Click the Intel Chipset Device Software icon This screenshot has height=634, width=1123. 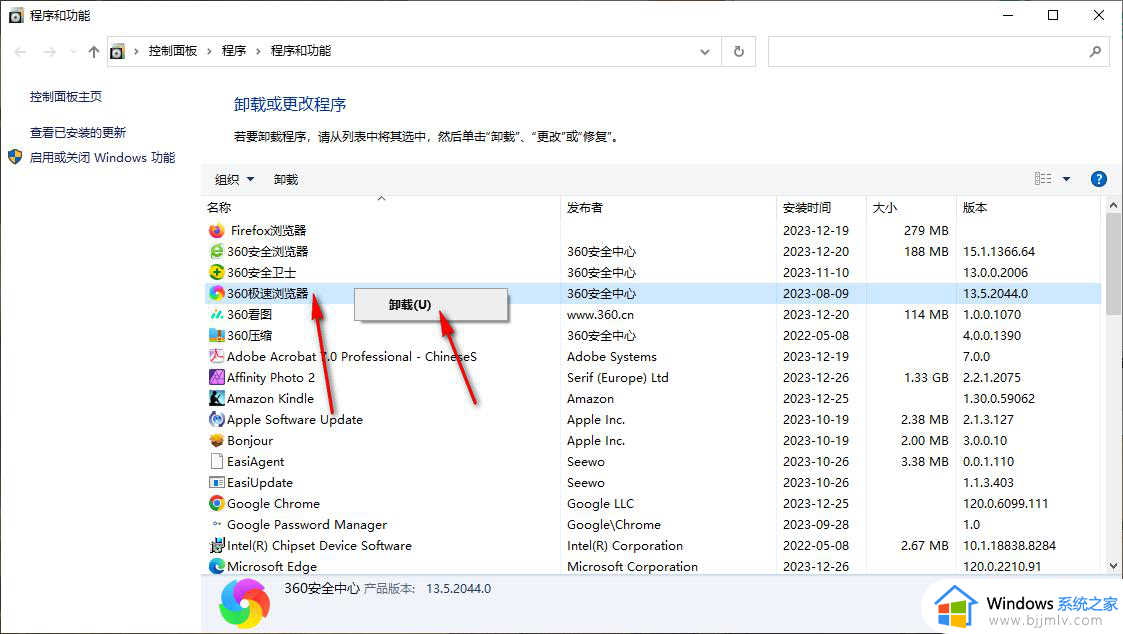click(216, 545)
